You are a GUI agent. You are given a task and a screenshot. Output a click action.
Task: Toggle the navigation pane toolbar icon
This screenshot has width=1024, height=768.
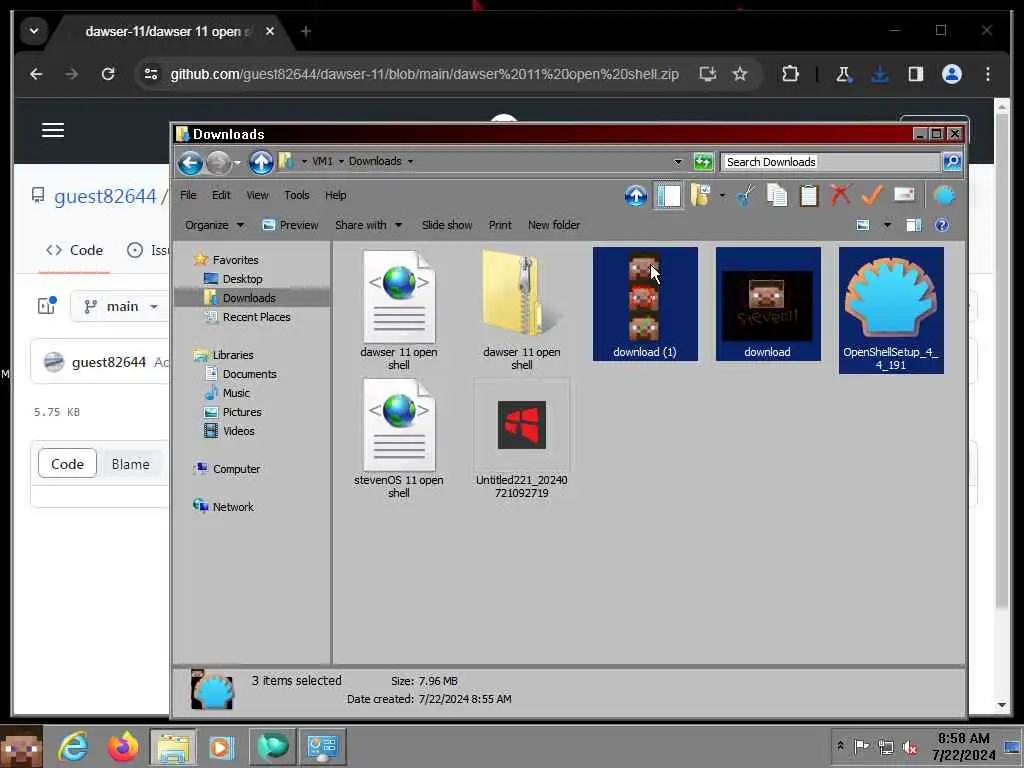(669, 195)
